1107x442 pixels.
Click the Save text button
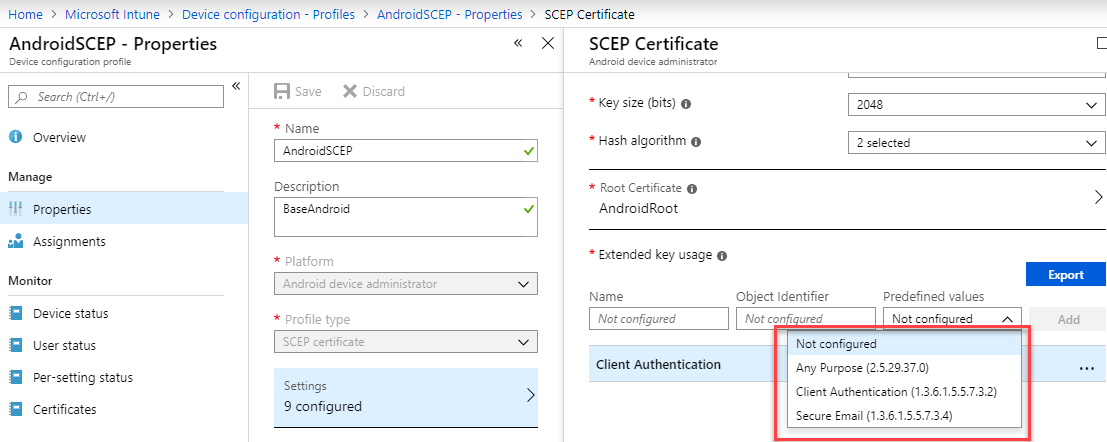tap(309, 91)
